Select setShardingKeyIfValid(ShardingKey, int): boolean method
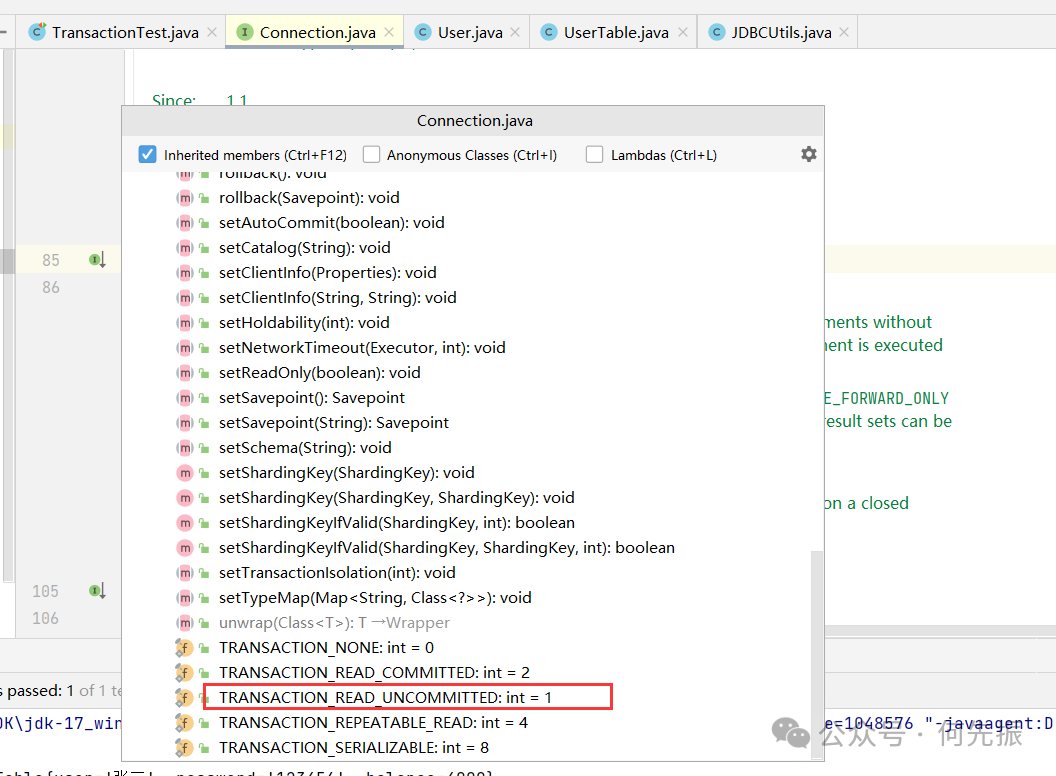Screen dimensions: 1056x776 click(397, 522)
